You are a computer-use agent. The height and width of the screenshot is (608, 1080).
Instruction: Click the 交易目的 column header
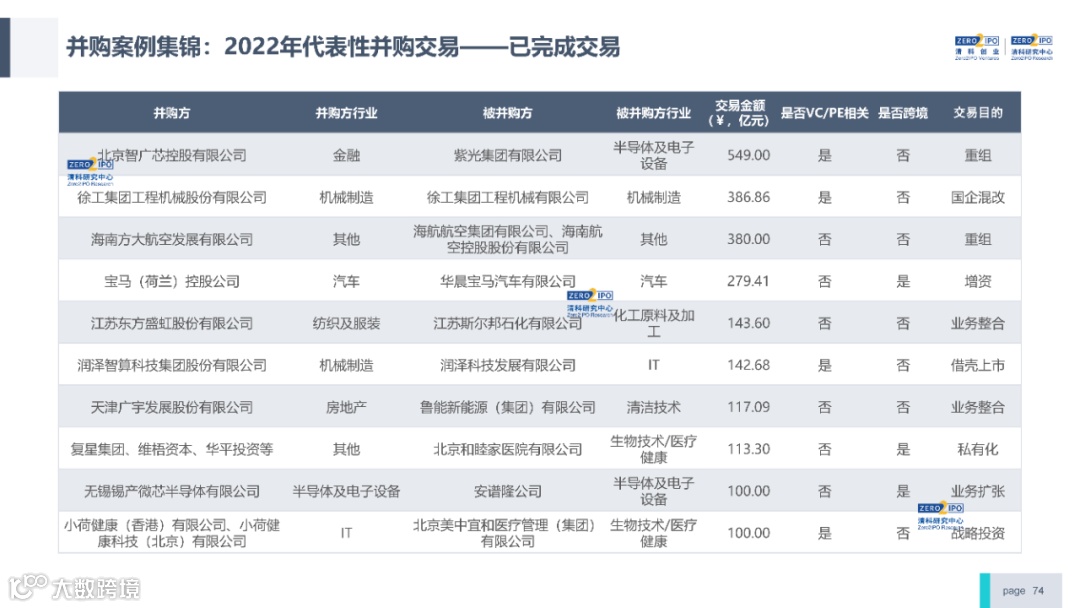977,113
